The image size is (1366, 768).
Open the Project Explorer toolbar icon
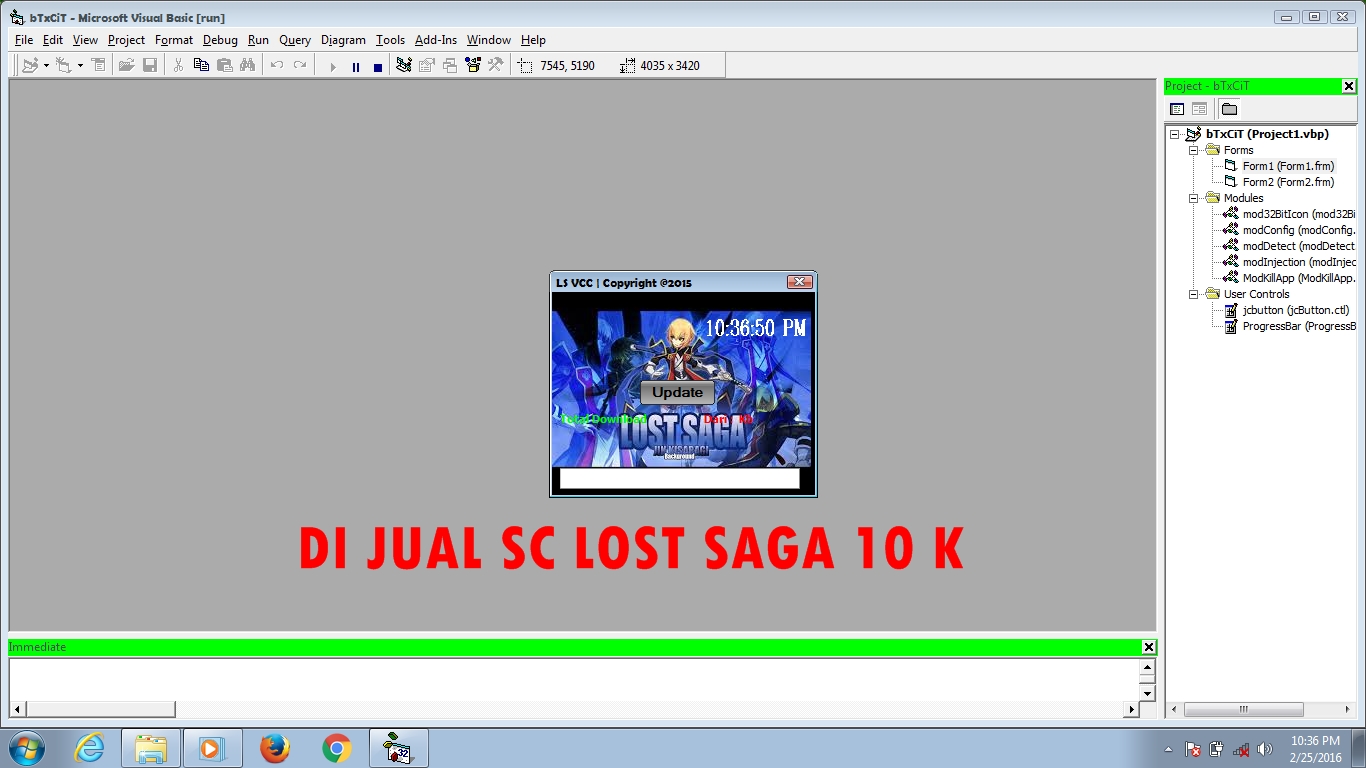(404, 66)
